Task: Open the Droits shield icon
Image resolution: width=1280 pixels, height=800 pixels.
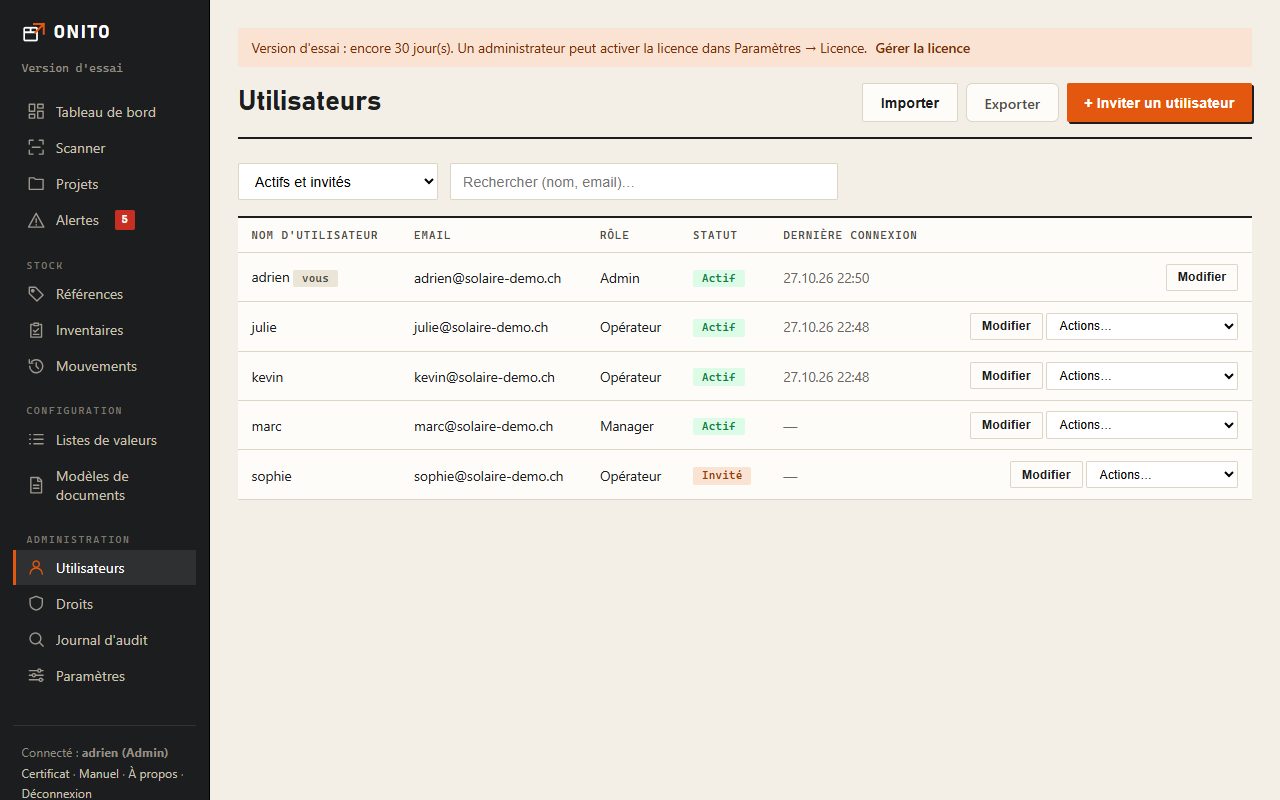Action: [36, 604]
